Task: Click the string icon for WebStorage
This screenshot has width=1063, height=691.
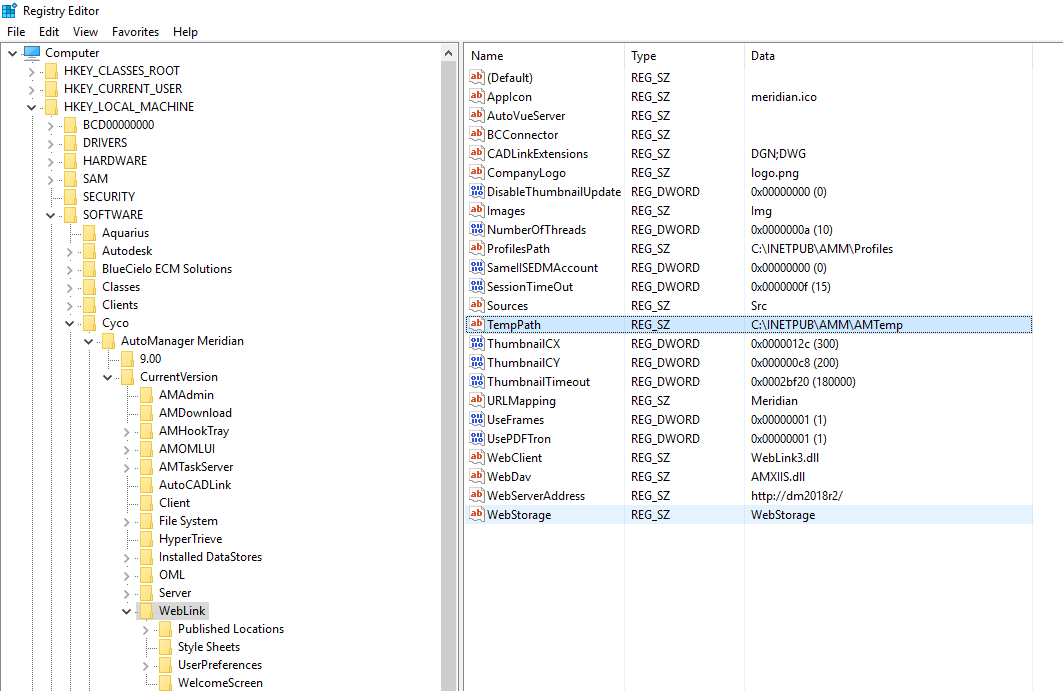Action: tap(477, 514)
